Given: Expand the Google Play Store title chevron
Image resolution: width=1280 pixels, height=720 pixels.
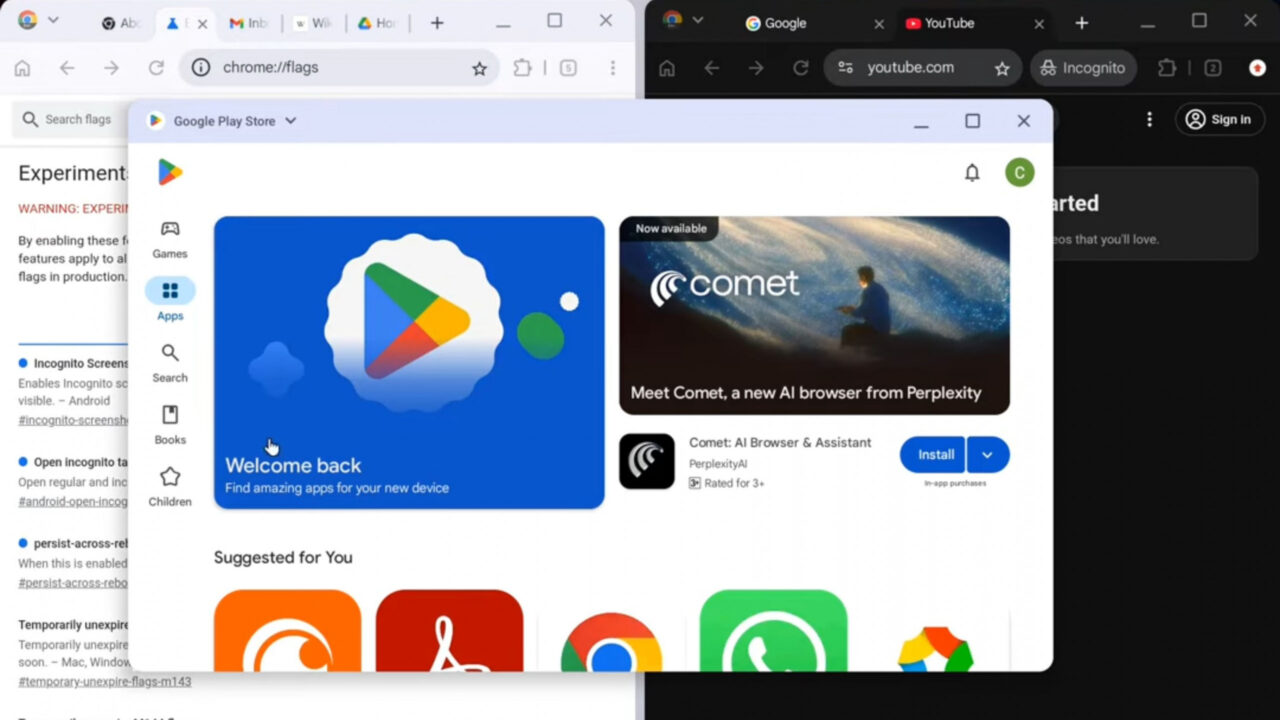Looking at the screenshot, I should click(290, 120).
